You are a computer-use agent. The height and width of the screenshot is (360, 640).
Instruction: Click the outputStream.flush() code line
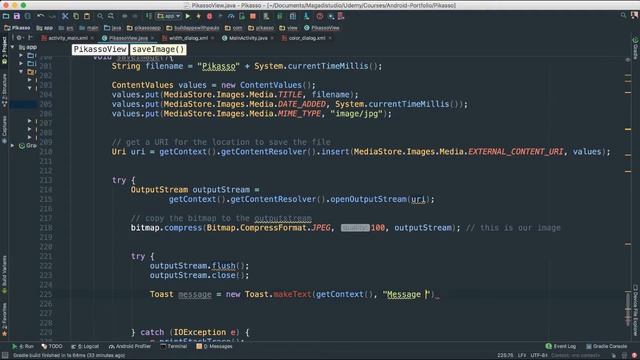199,266
